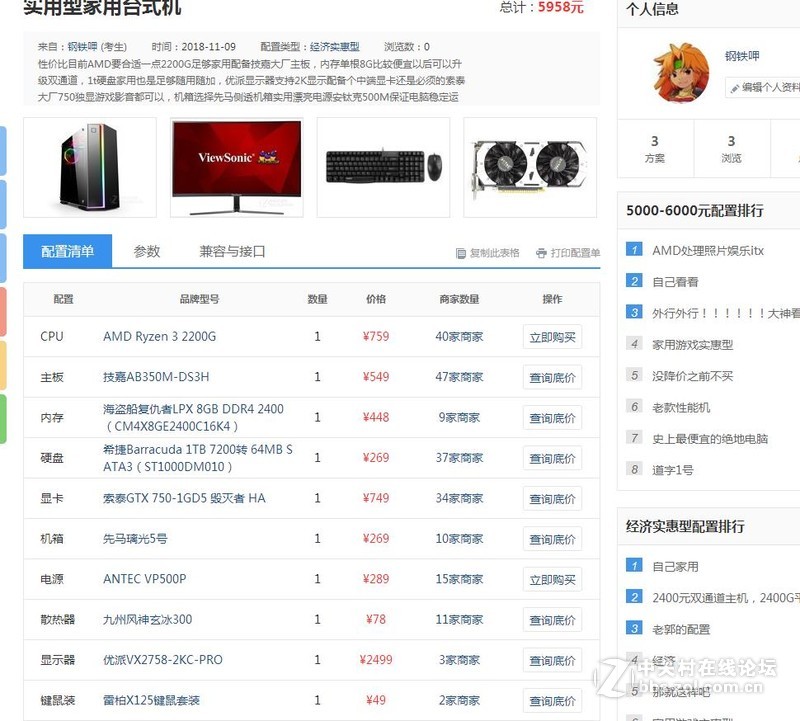Click total price 5958元
Image resolution: width=800 pixels, height=721 pixels.
coord(561,7)
